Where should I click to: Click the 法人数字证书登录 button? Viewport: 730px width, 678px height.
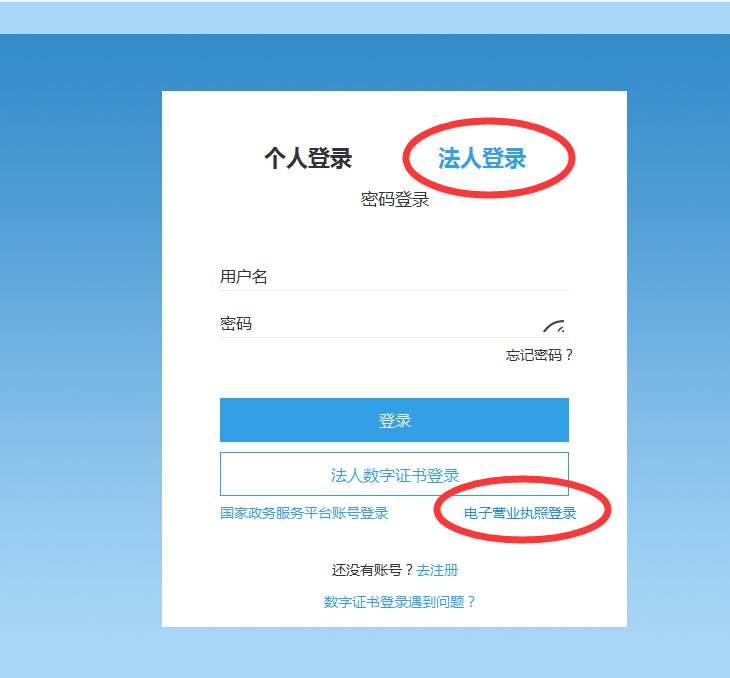coord(394,474)
